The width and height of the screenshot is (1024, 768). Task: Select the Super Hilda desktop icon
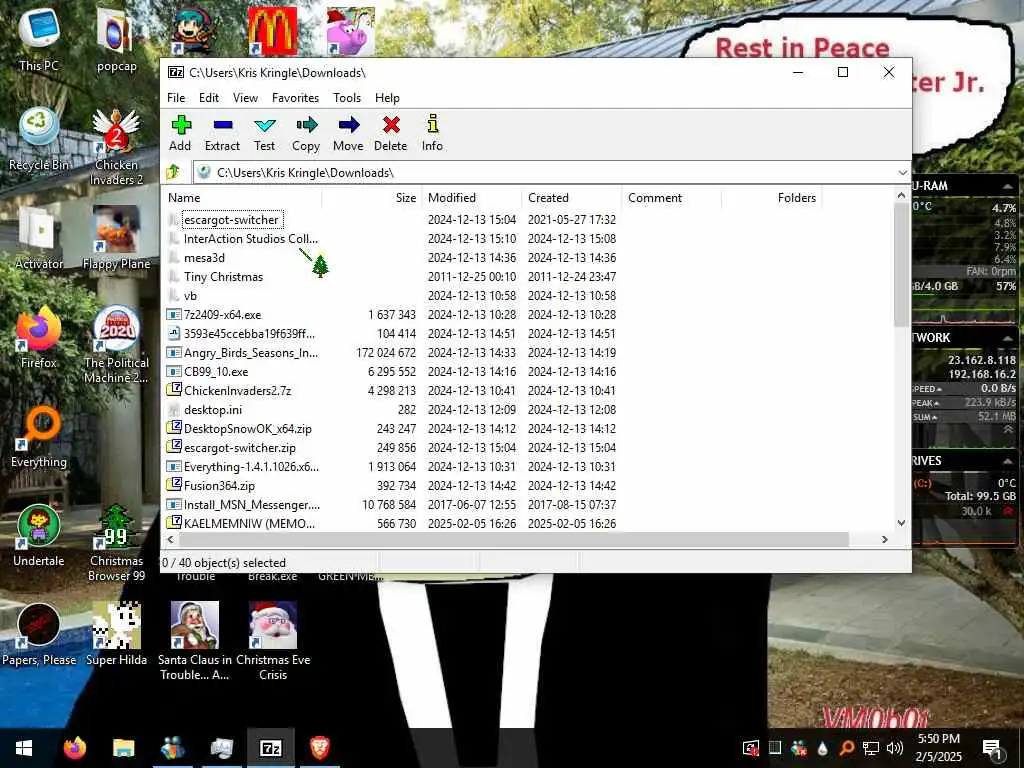pos(116,635)
